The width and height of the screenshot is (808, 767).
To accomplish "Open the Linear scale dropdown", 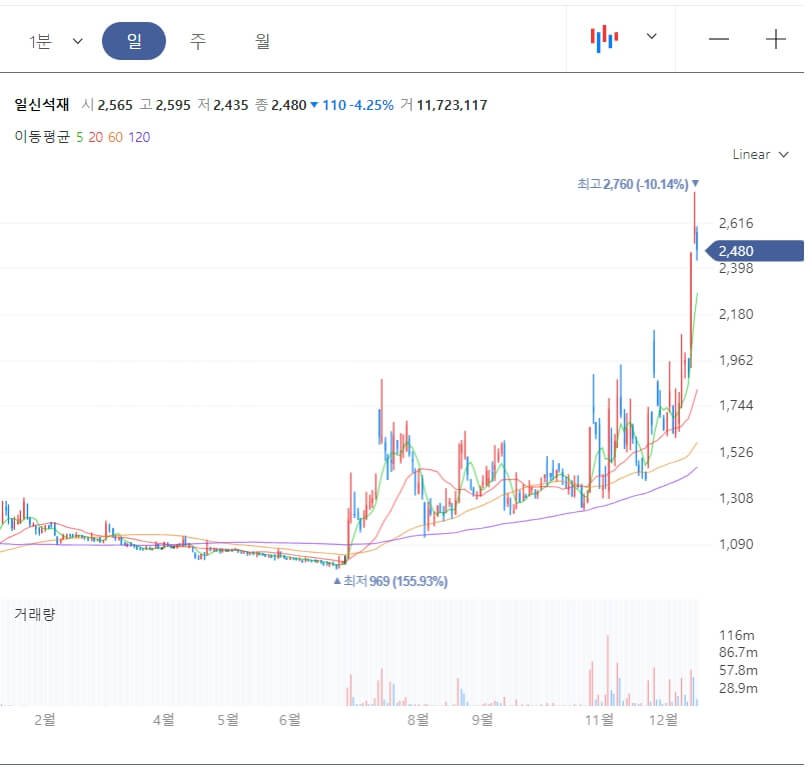I will point(761,154).
